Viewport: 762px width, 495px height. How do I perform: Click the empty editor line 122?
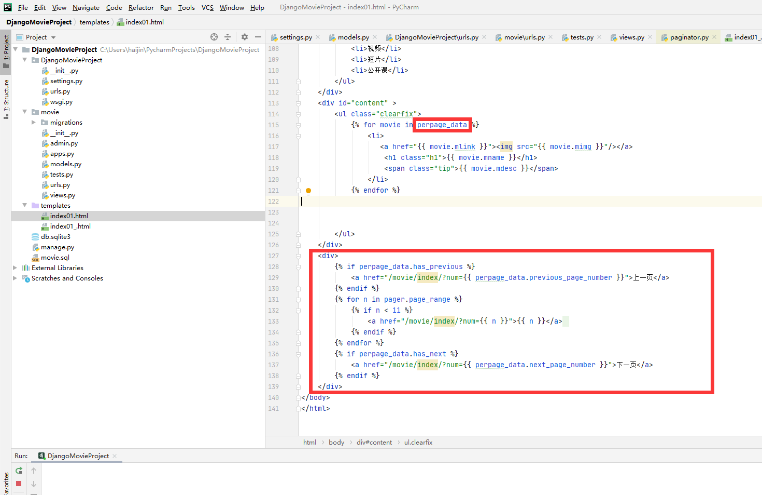[530, 201]
